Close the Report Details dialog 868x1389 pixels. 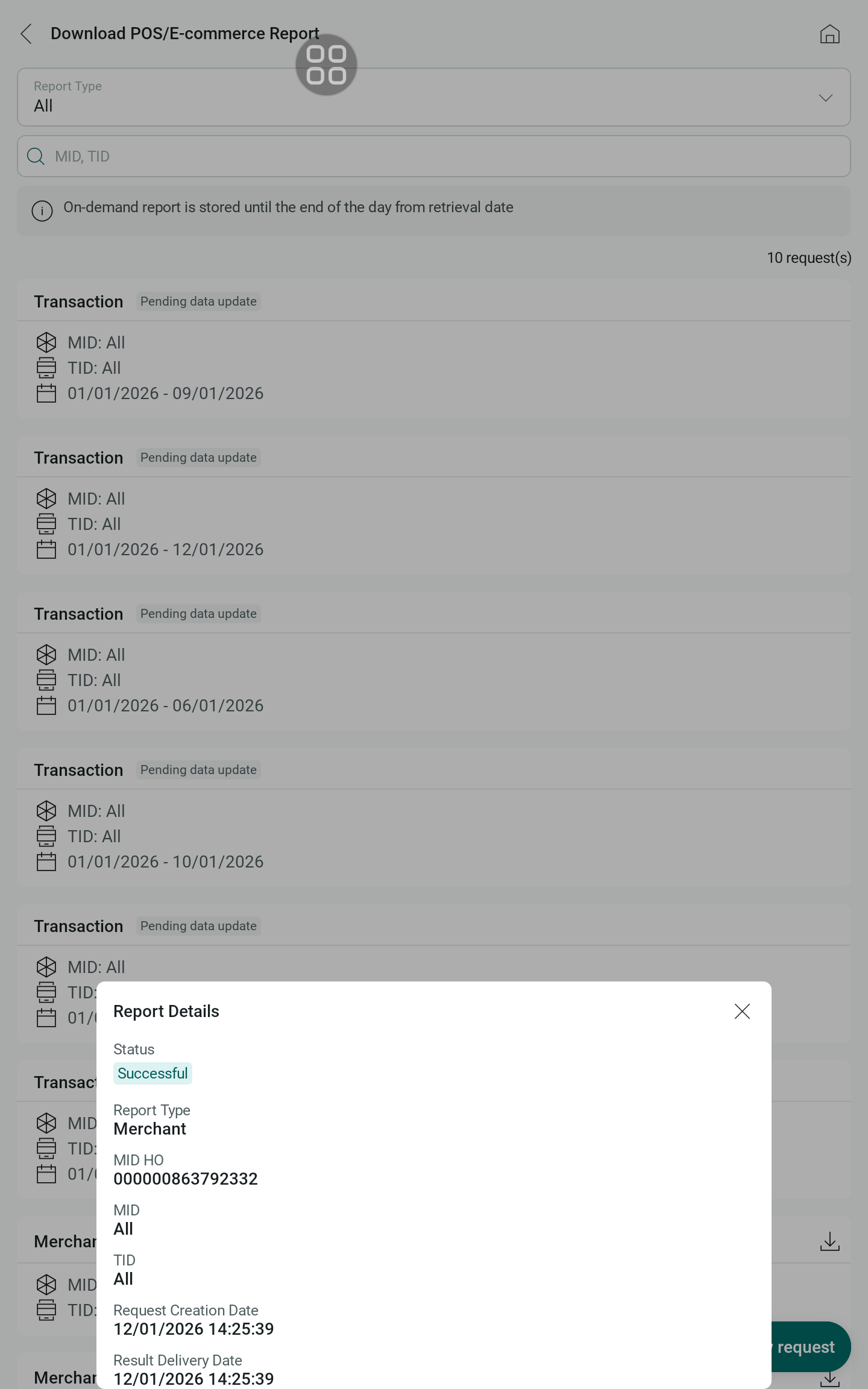(742, 1011)
